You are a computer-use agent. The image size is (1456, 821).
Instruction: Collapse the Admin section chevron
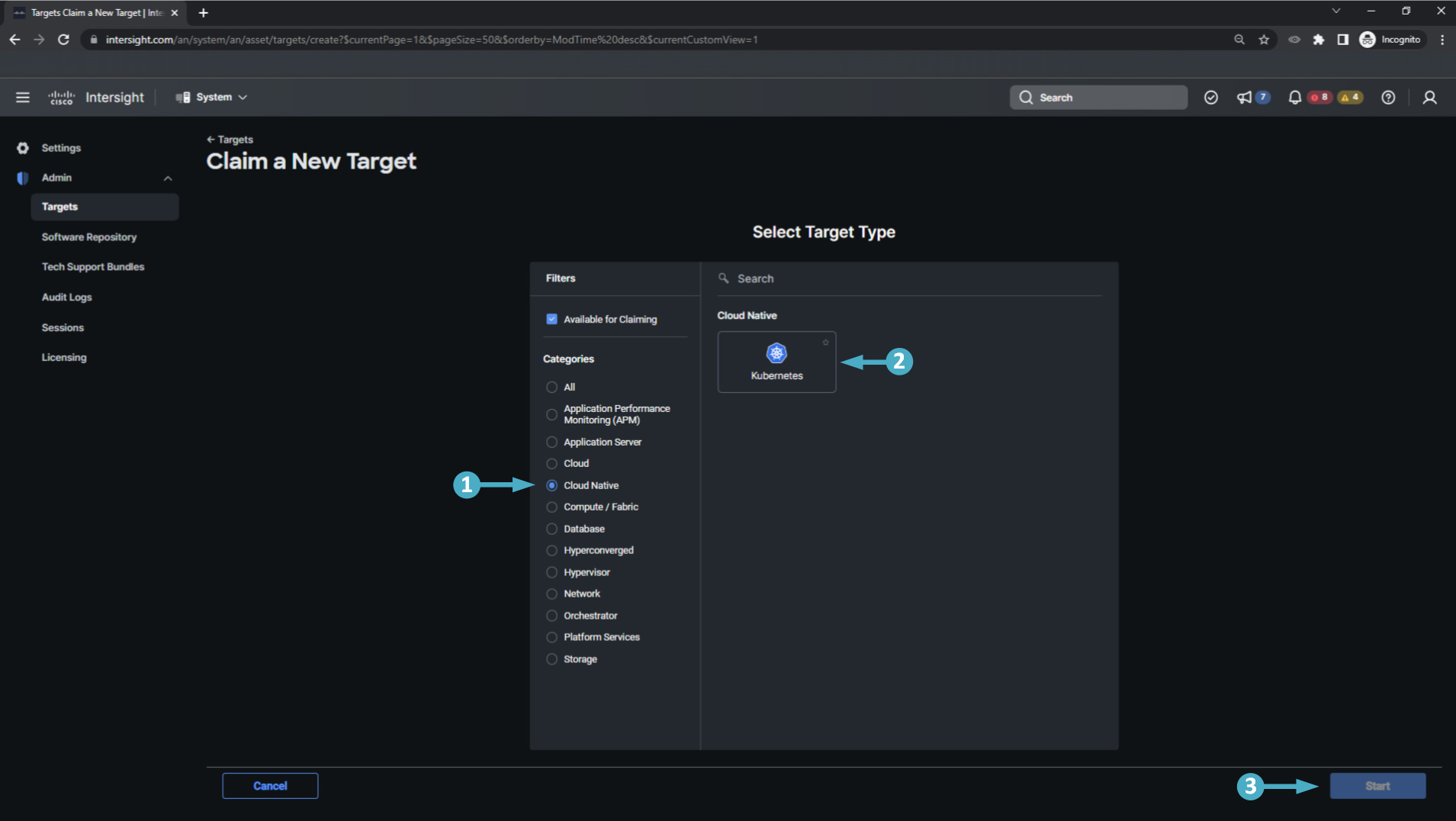(168, 178)
